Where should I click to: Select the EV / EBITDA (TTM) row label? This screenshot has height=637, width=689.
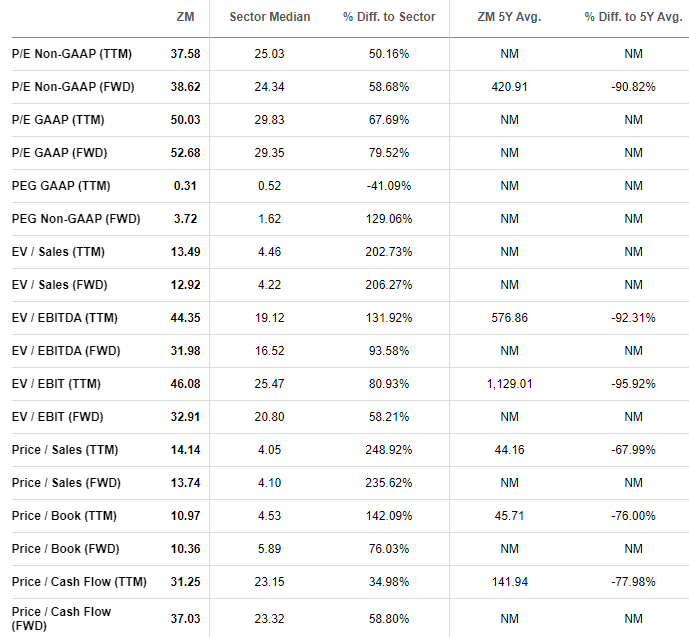coord(65,318)
